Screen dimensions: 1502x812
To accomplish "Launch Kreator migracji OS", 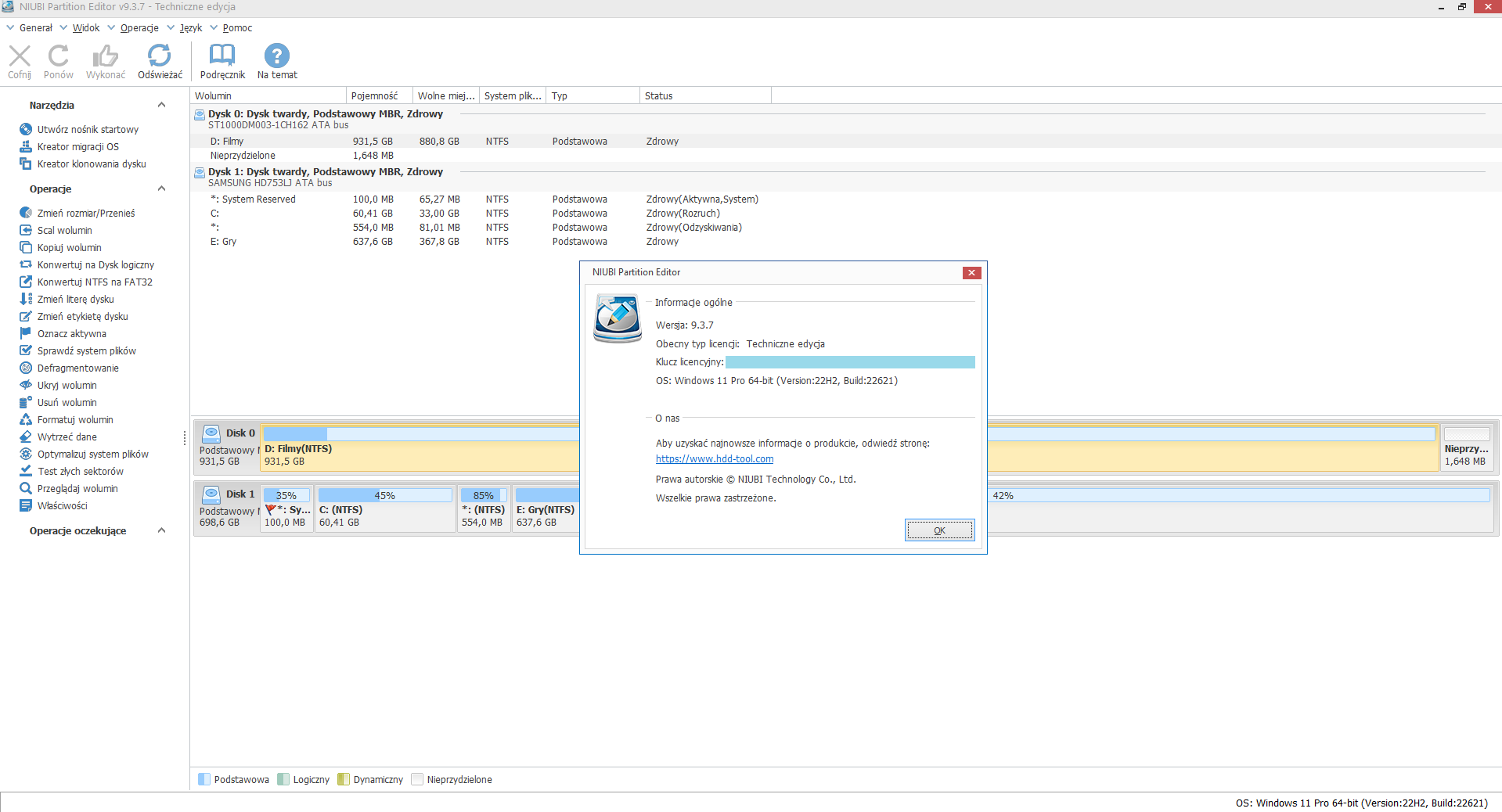I will coord(78,147).
